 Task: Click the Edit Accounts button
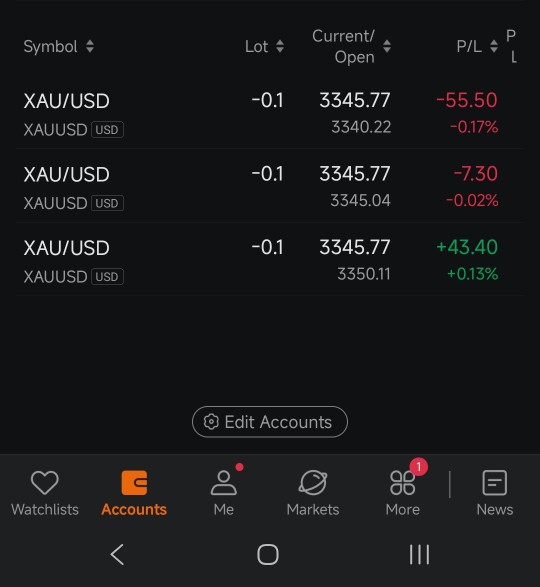click(x=270, y=422)
